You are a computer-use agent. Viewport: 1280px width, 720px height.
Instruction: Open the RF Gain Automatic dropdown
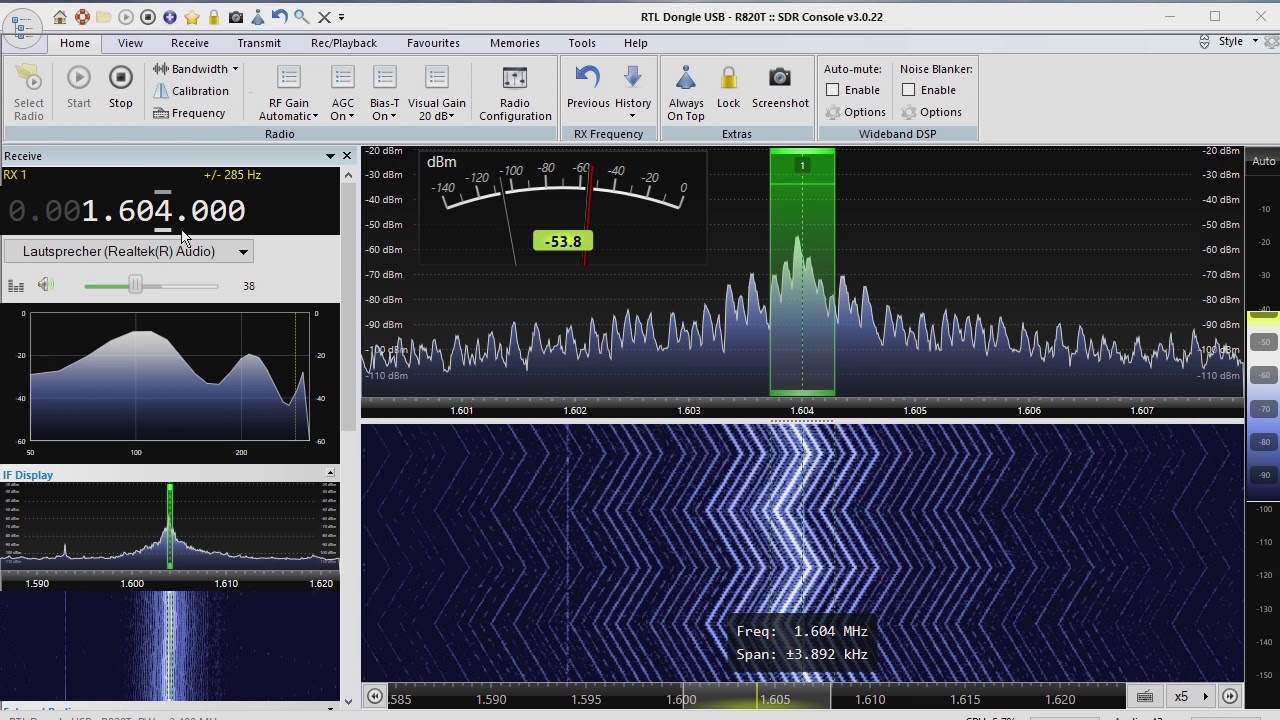[289, 94]
